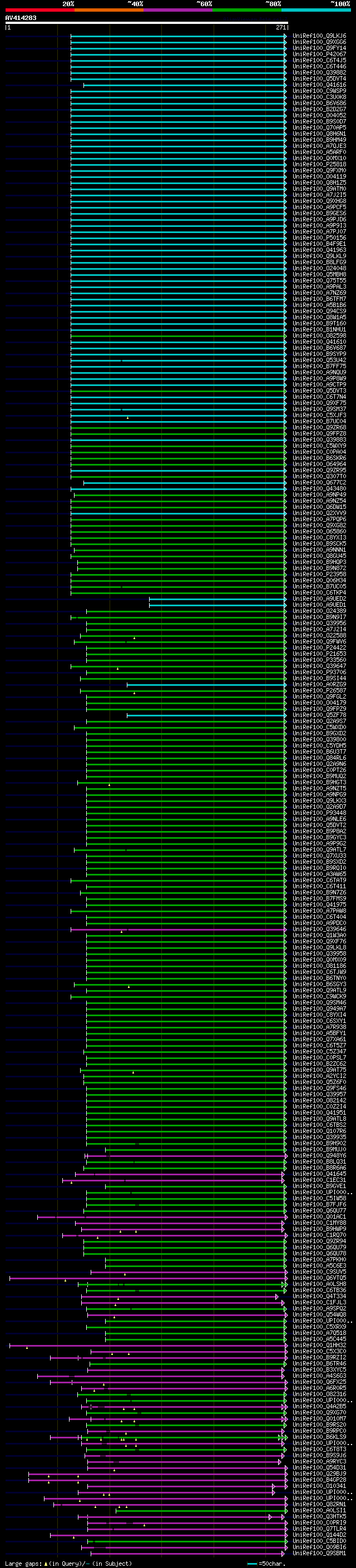Select the UniRef100_Q9ATL7 label
This screenshot has width=356, height=1568.
coord(319,849)
